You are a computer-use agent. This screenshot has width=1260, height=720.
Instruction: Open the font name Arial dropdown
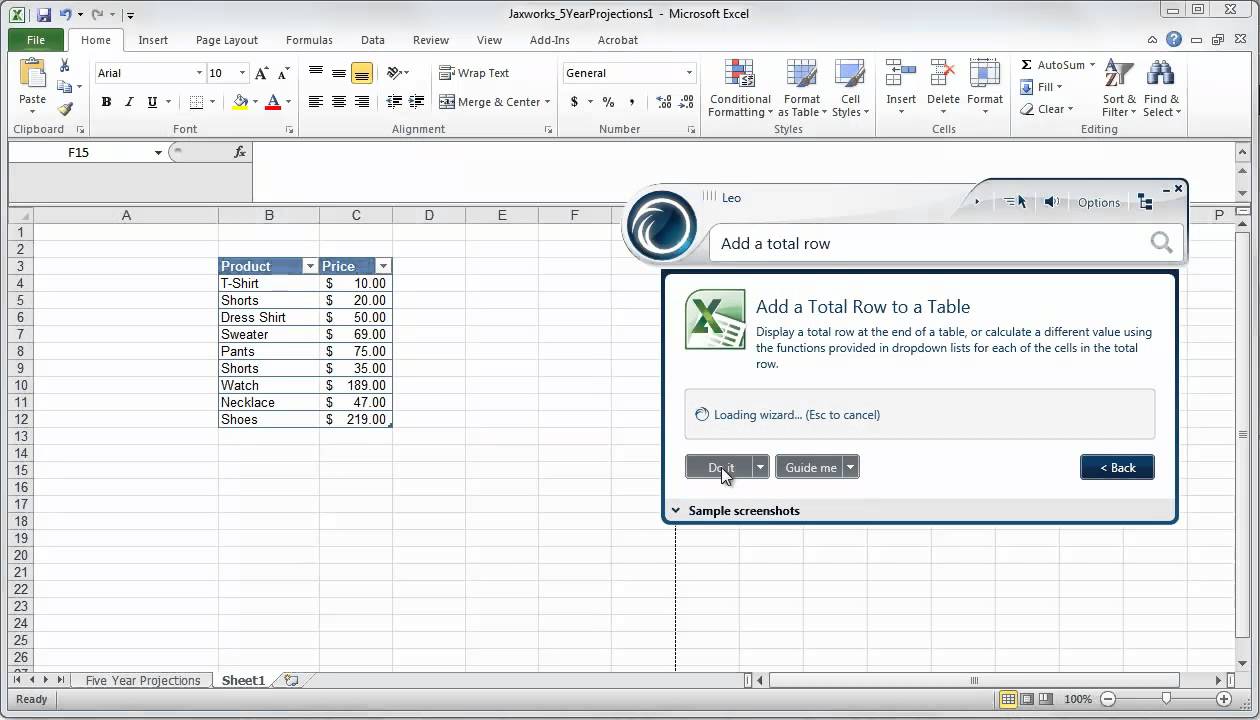click(x=199, y=73)
